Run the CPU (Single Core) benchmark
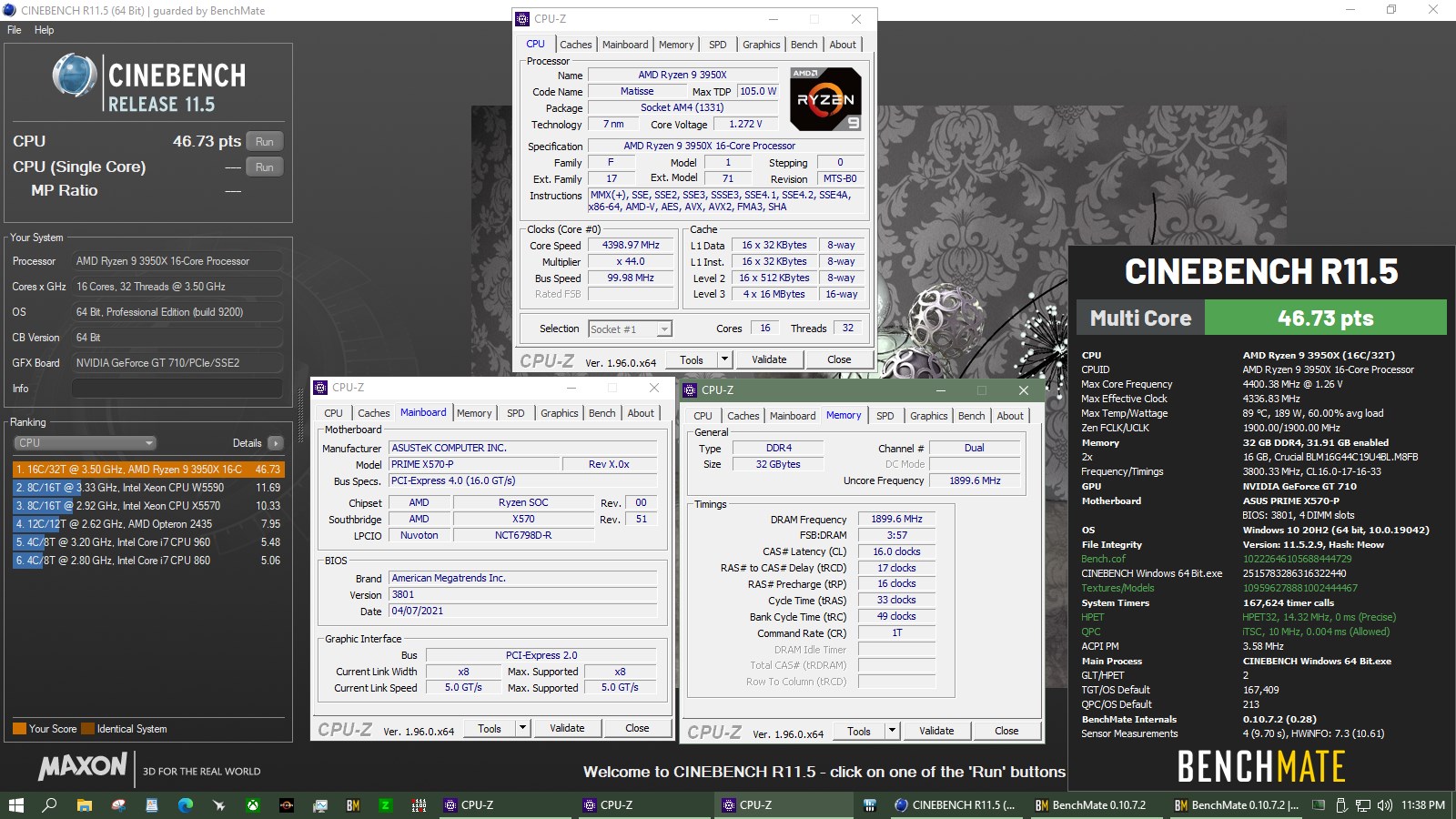 [264, 167]
